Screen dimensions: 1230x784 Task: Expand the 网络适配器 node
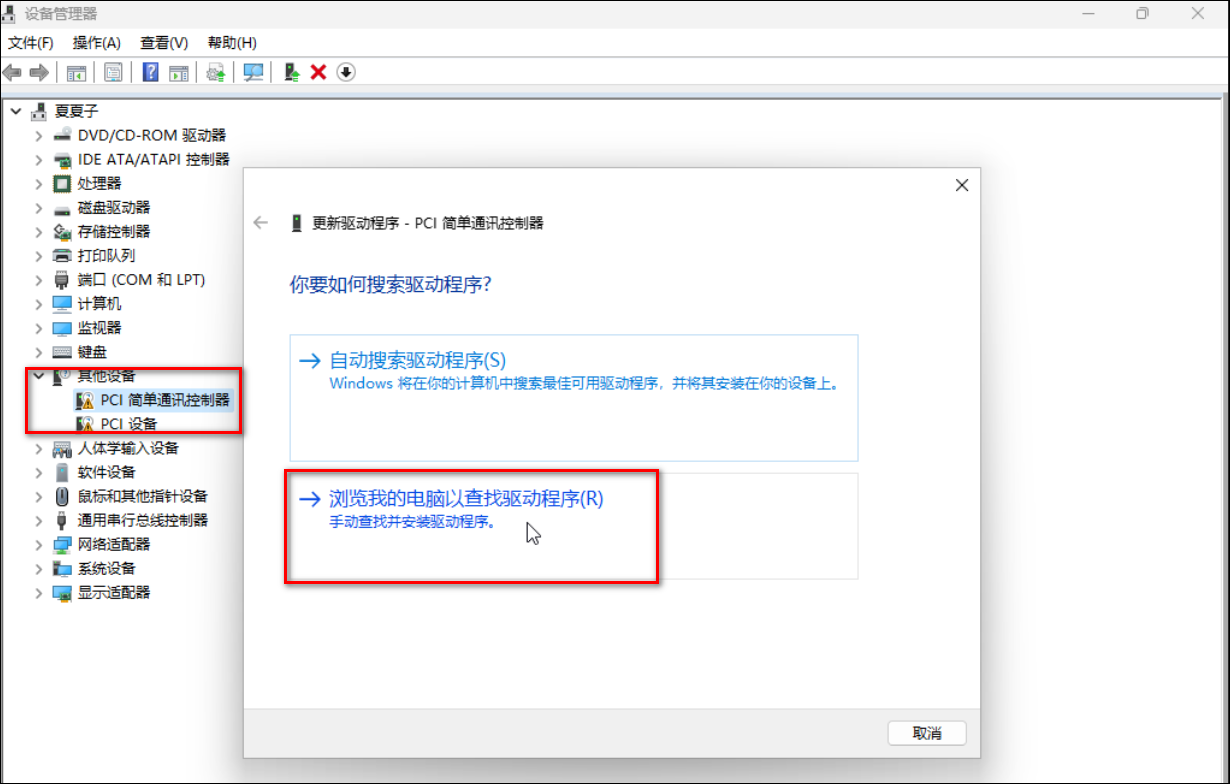coord(39,544)
